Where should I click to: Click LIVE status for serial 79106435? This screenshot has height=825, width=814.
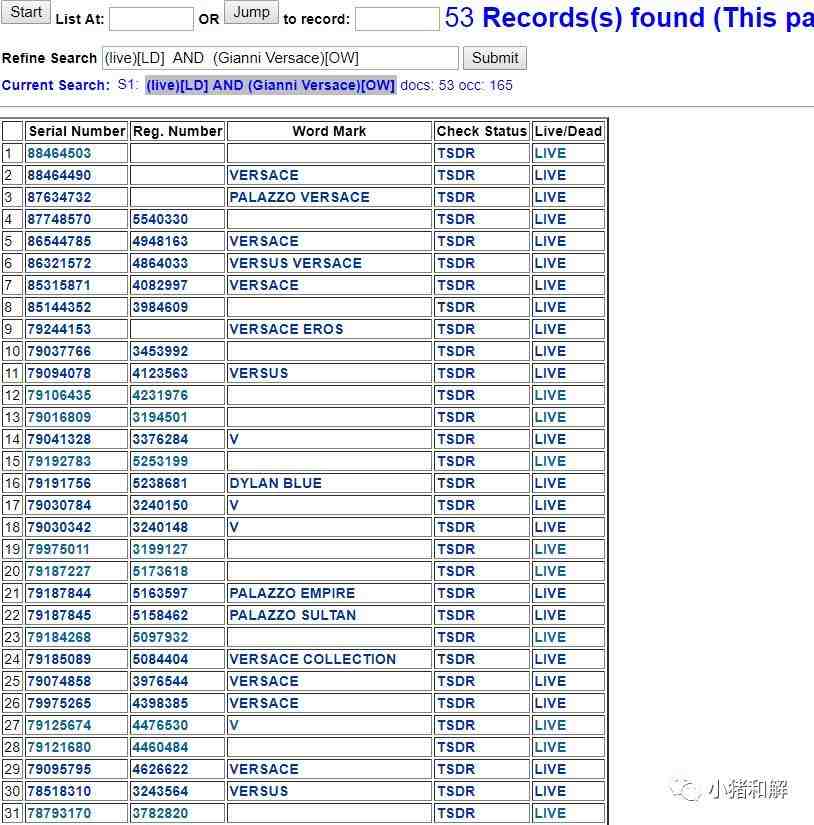pyautogui.click(x=550, y=395)
